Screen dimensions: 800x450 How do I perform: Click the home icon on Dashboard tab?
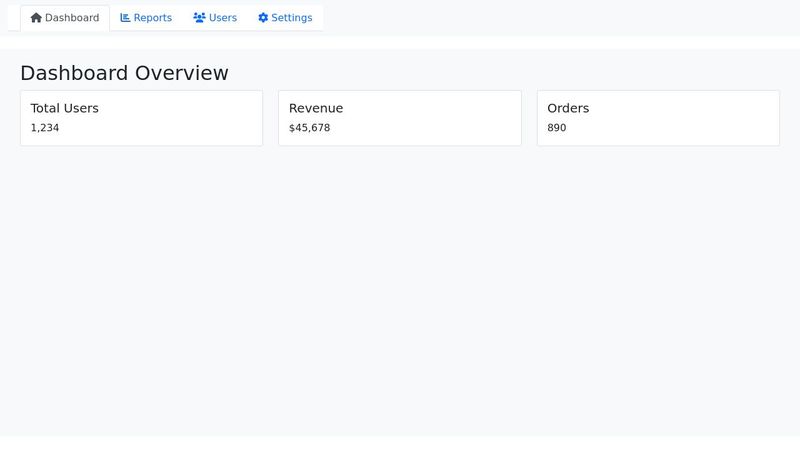click(36, 18)
